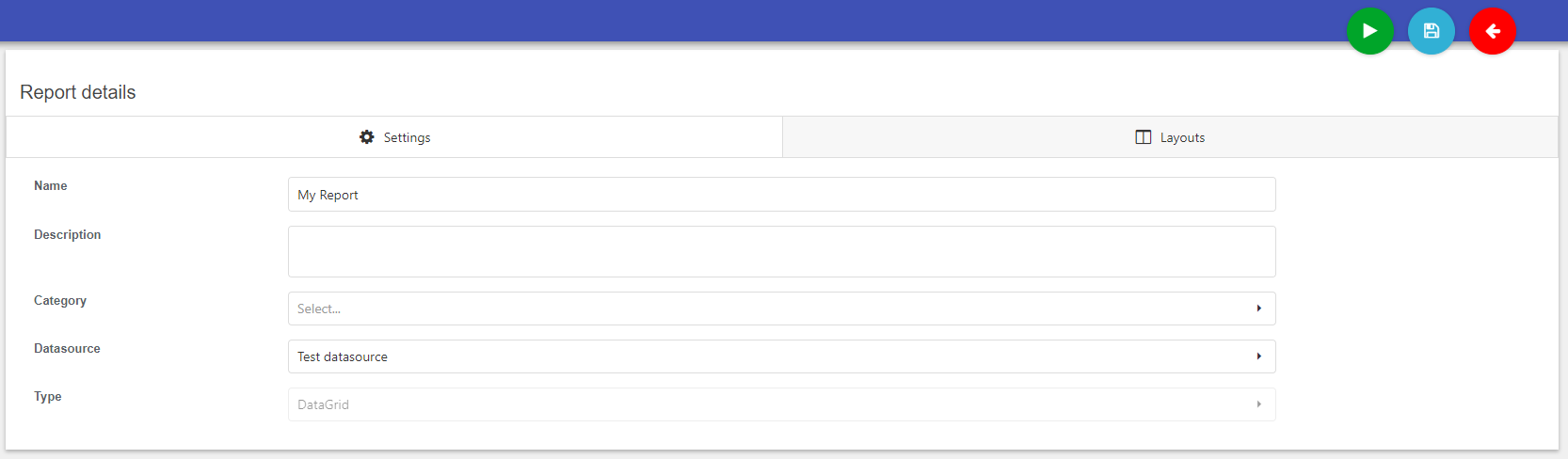Click the columns icon beside Layouts

click(x=1144, y=137)
